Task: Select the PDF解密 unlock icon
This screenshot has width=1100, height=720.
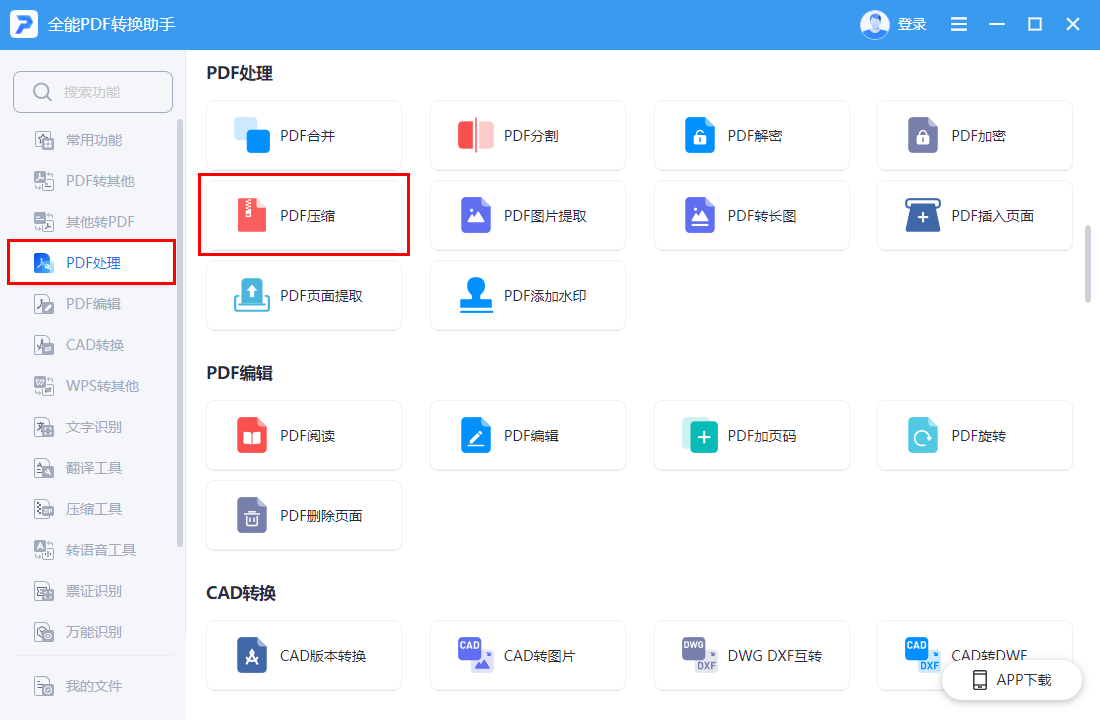Action: (x=700, y=135)
